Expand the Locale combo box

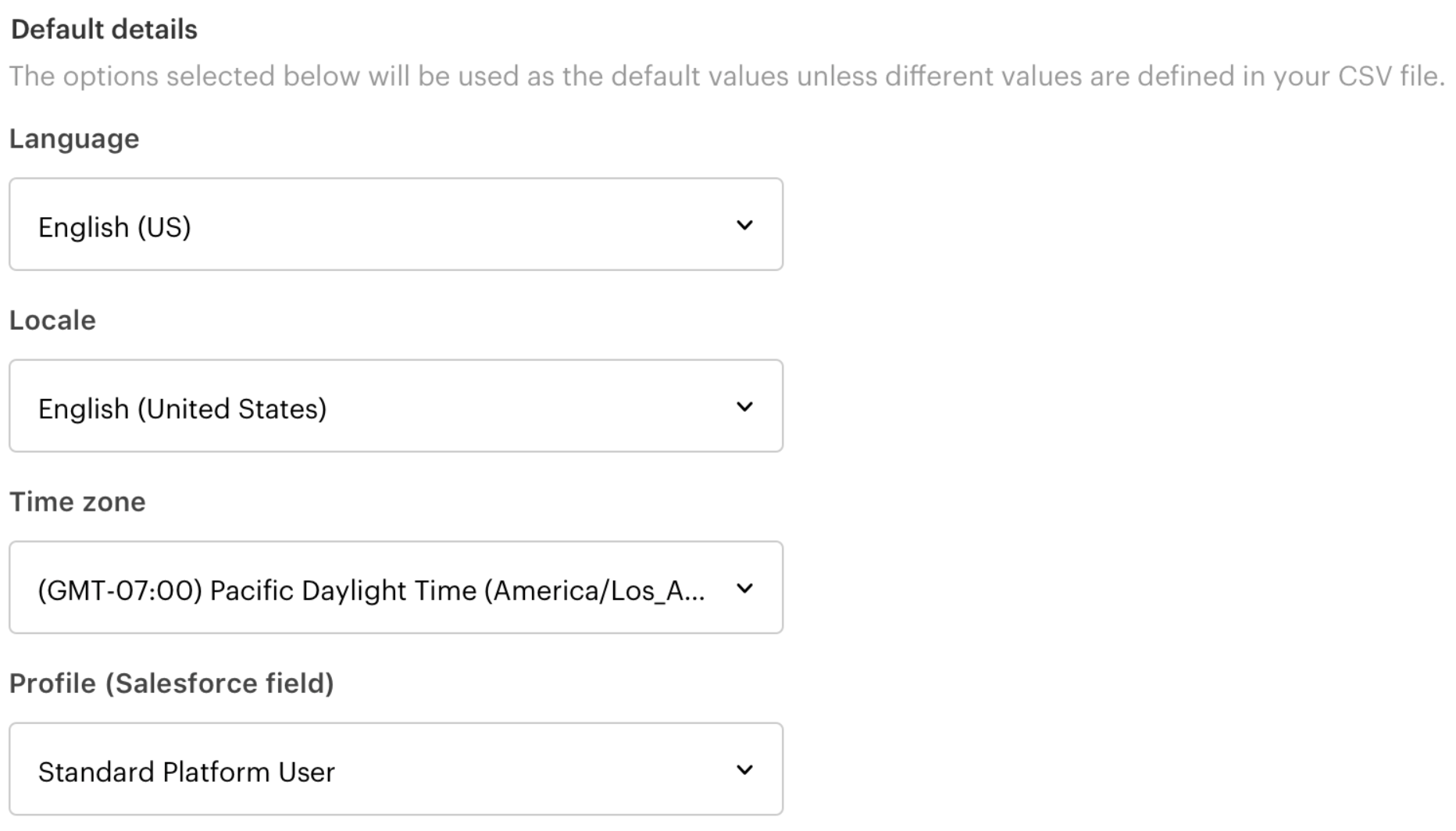tap(396, 406)
